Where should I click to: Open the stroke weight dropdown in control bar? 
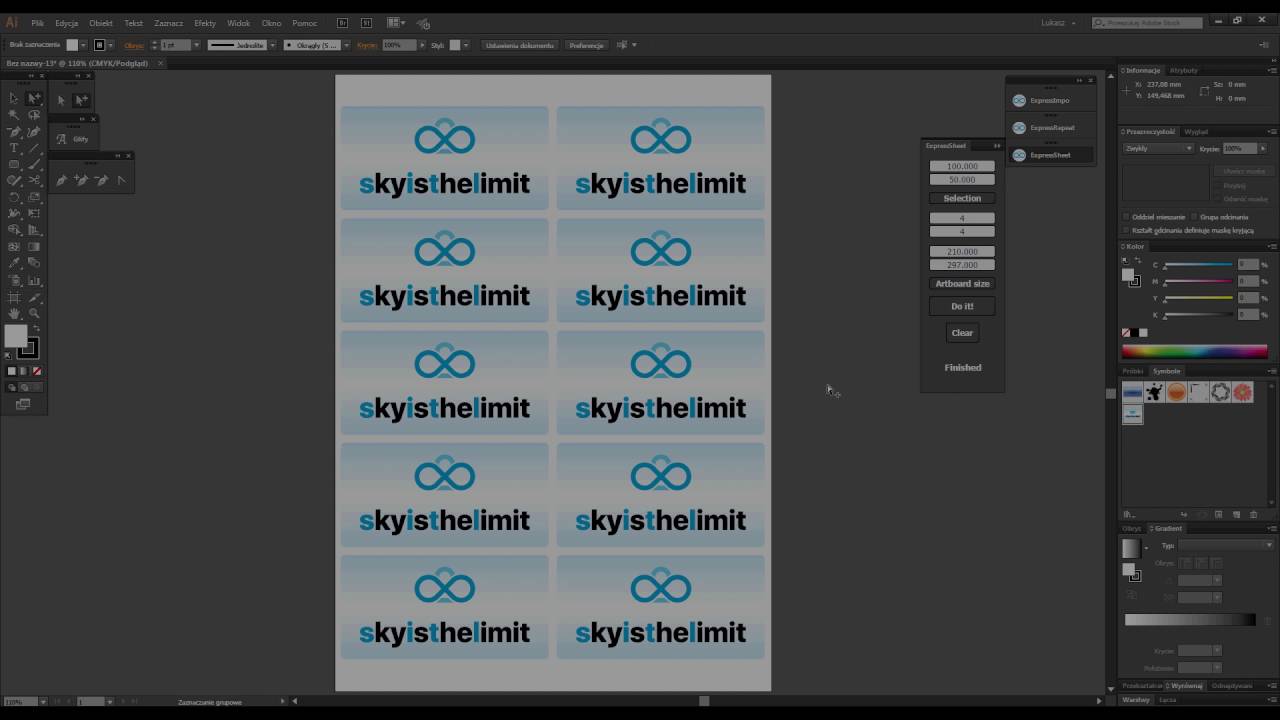[196, 45]
